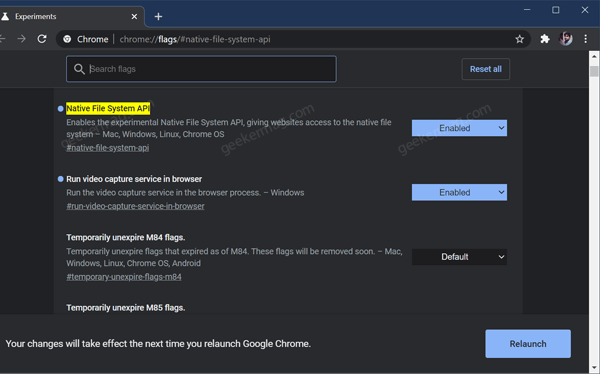This screenshot has height=374, width=600.
Task: Open the Temporarily unexpire M84 flags Default dropdown
Action: (459, 257)
